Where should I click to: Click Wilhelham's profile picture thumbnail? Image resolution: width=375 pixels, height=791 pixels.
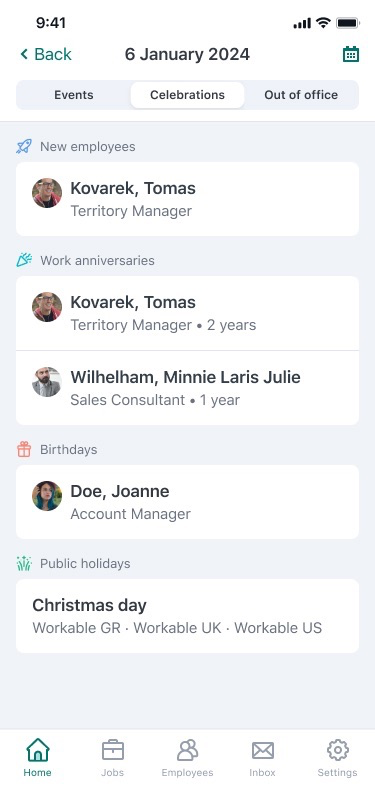click(47, 382)
